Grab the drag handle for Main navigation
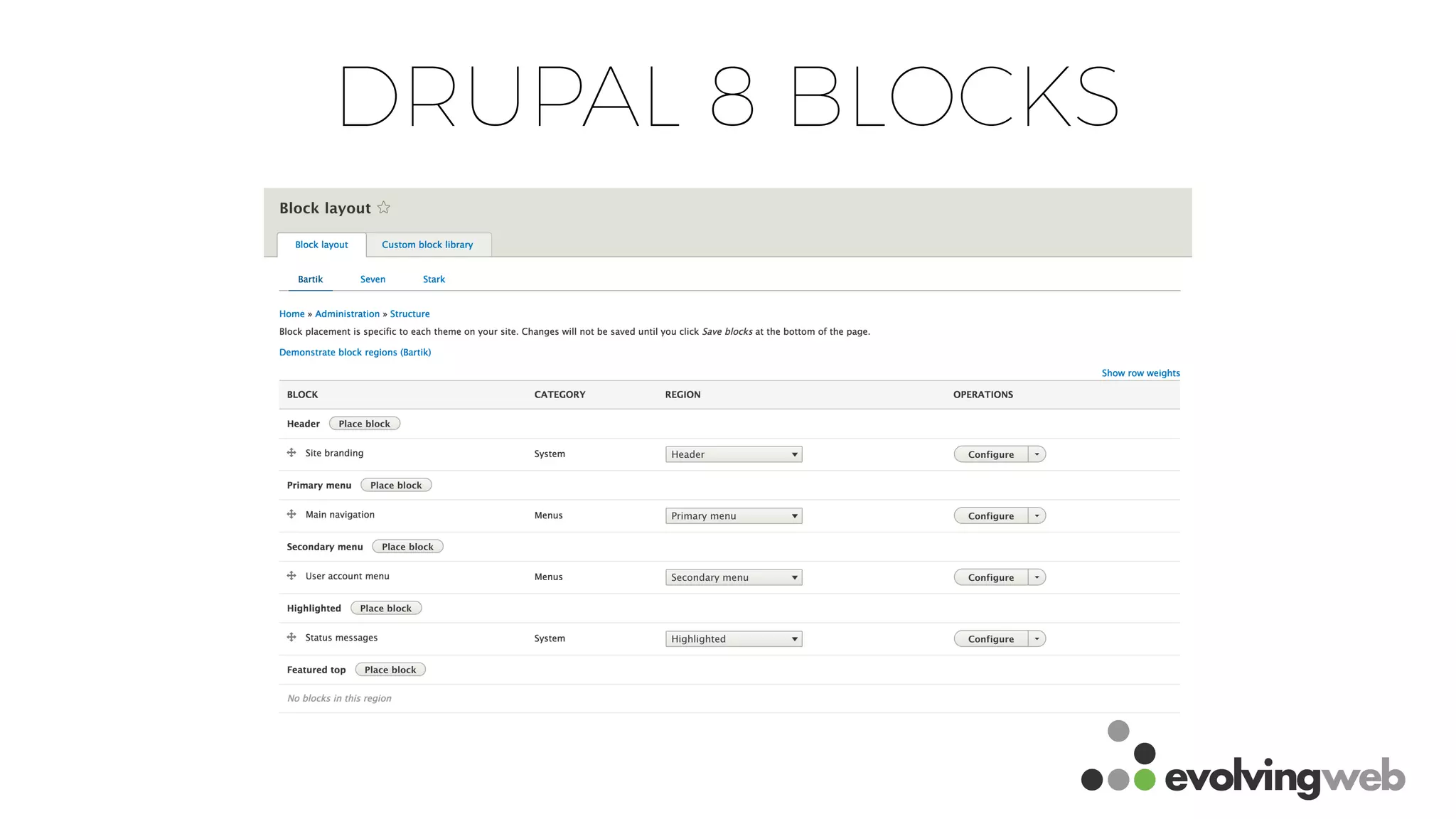1456x819 pixels. point(291,514)
